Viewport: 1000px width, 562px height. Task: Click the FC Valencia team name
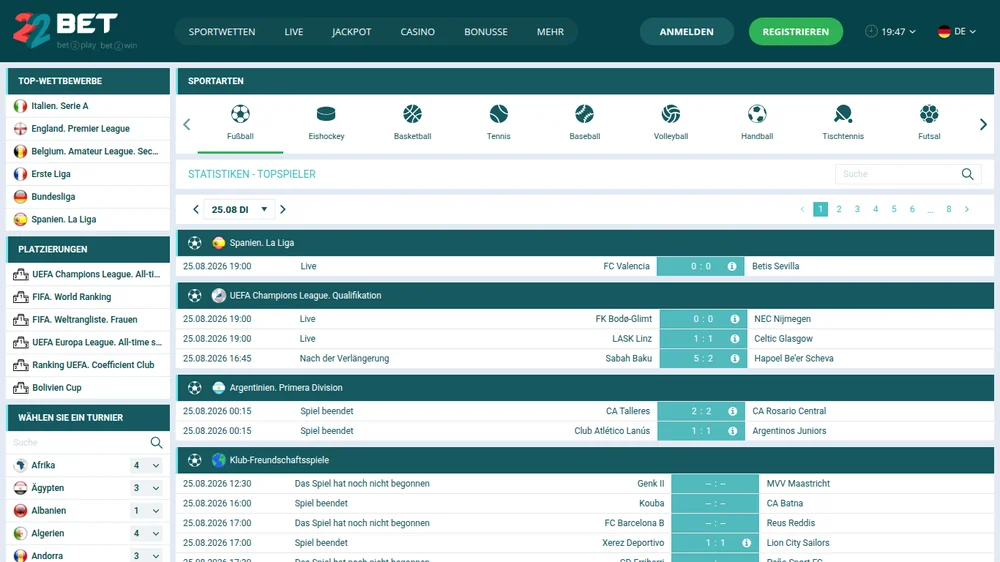click(626, 267)
